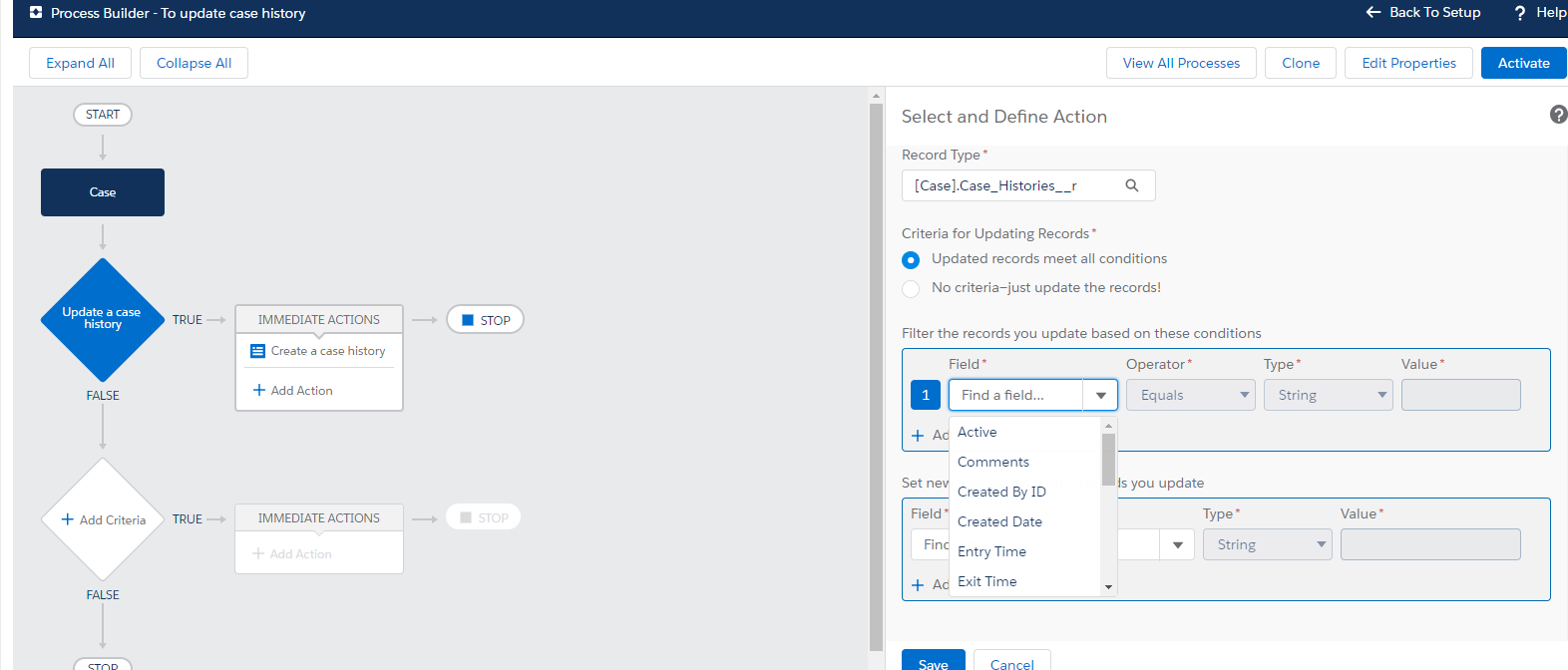Pick Entry Time in the field list
The width and height of the screenshot is (1568, 670).
click(991, 551)
